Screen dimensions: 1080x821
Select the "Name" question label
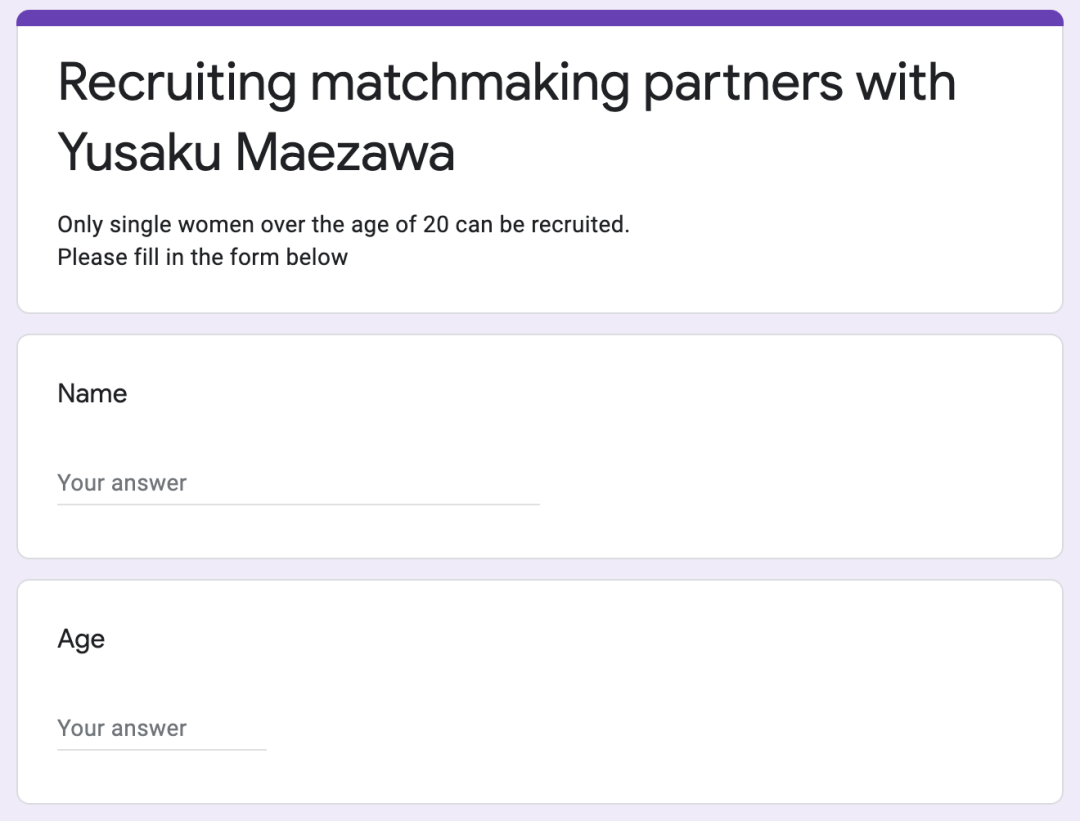click(x=92, y=393)
